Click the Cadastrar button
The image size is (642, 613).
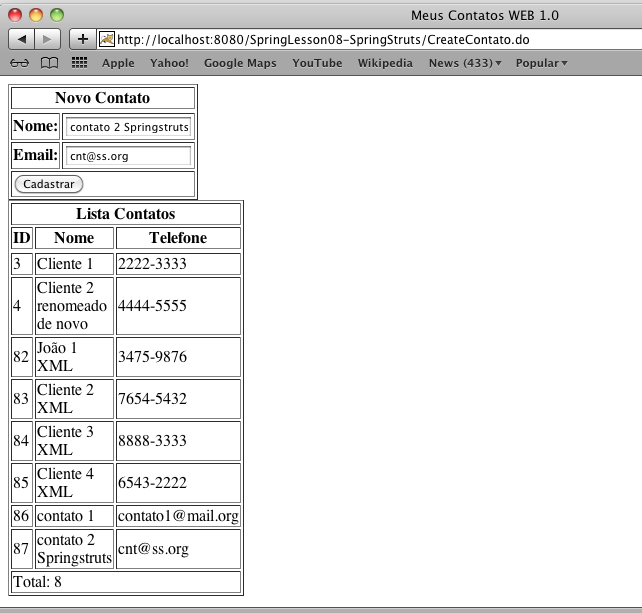(49, 184)
